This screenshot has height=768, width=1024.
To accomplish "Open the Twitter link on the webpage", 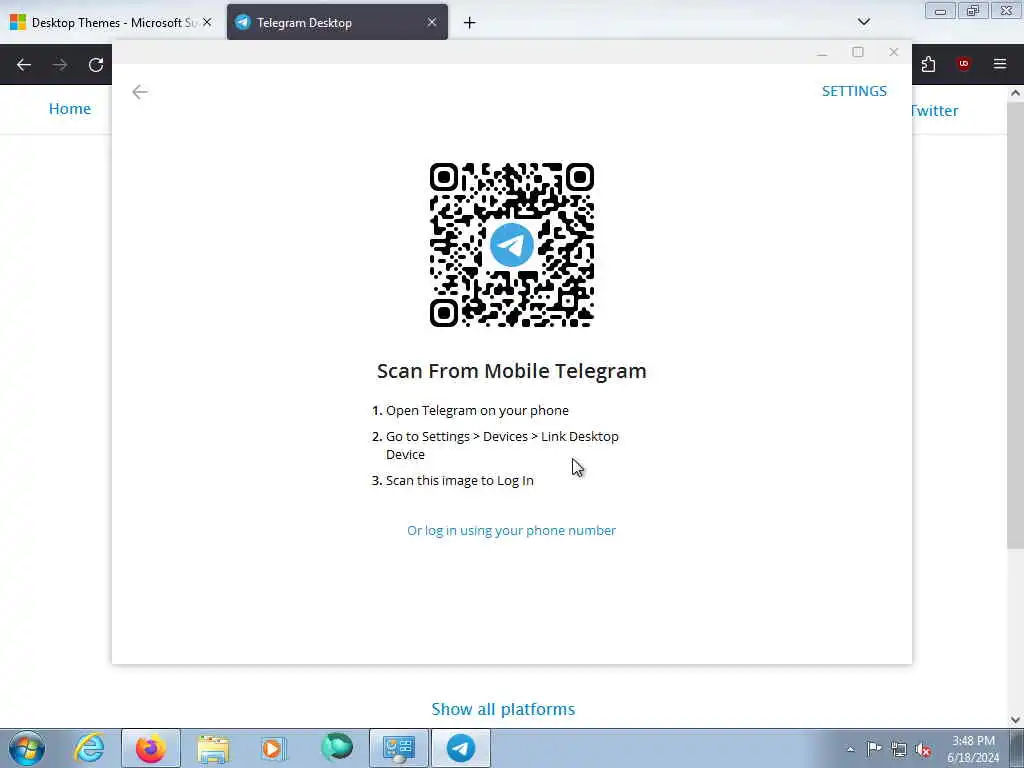I will [x=934, y=110].
